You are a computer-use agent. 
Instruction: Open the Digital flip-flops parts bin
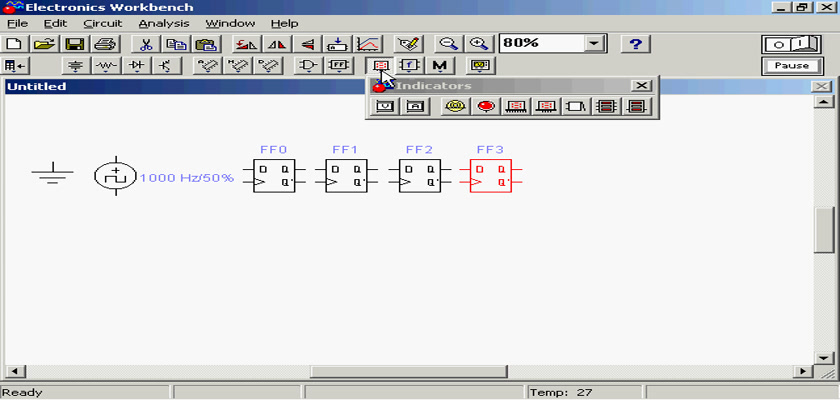tap(339, 66)
